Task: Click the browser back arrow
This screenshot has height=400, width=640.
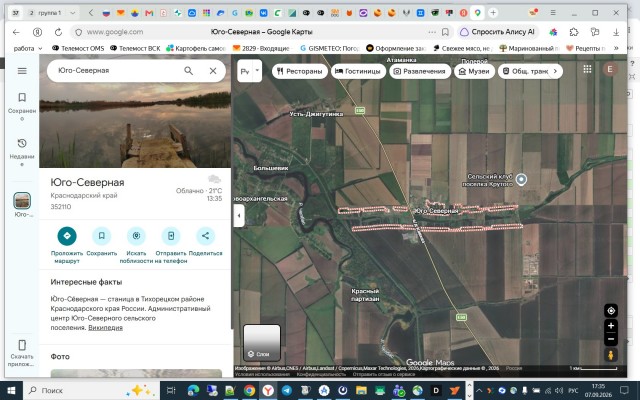Action: (16, 32)
